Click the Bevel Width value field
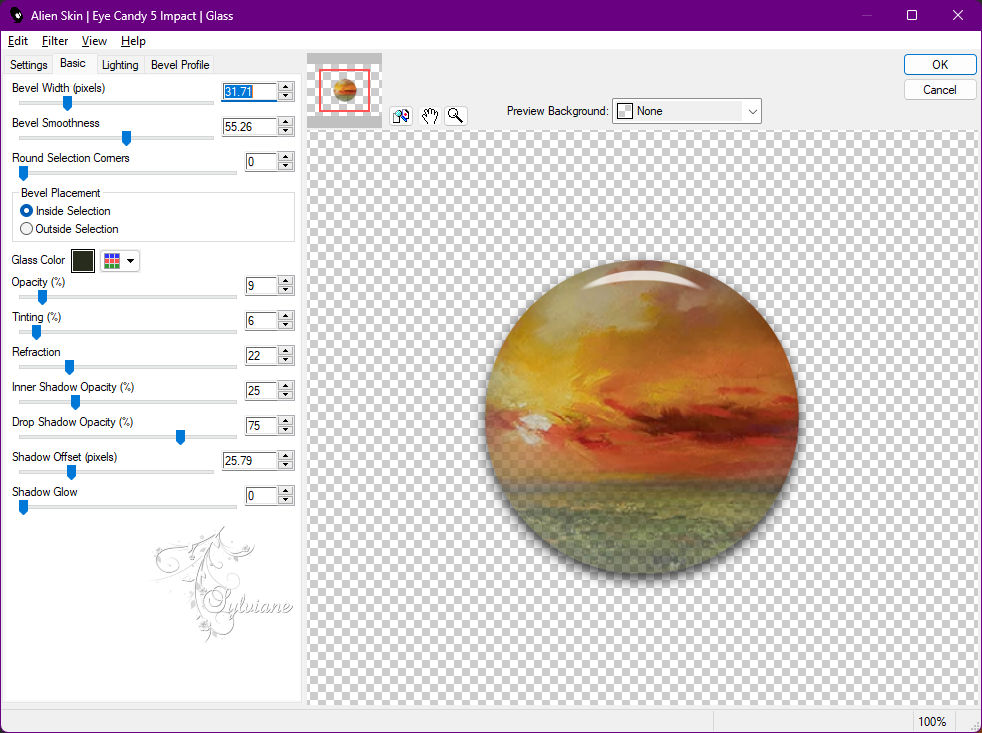 pyautogui.click(x=249, y=91)
